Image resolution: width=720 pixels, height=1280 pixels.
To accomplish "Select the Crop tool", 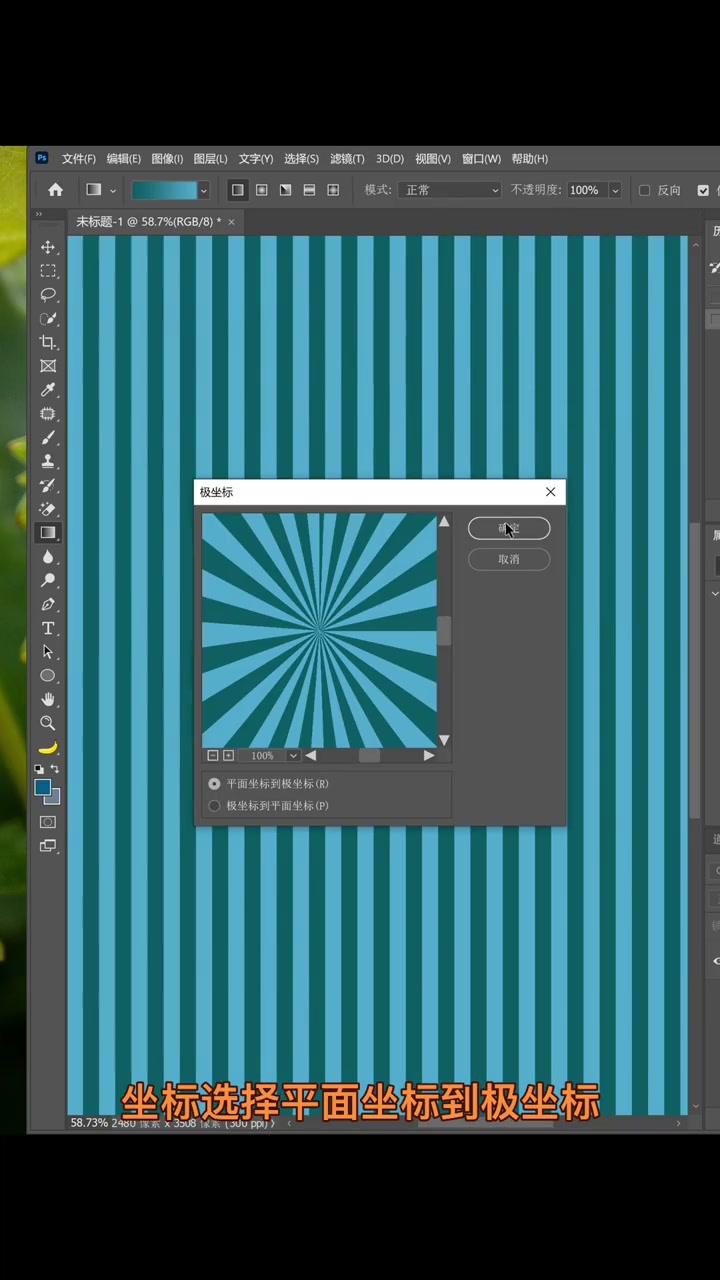I will (47, 342).
